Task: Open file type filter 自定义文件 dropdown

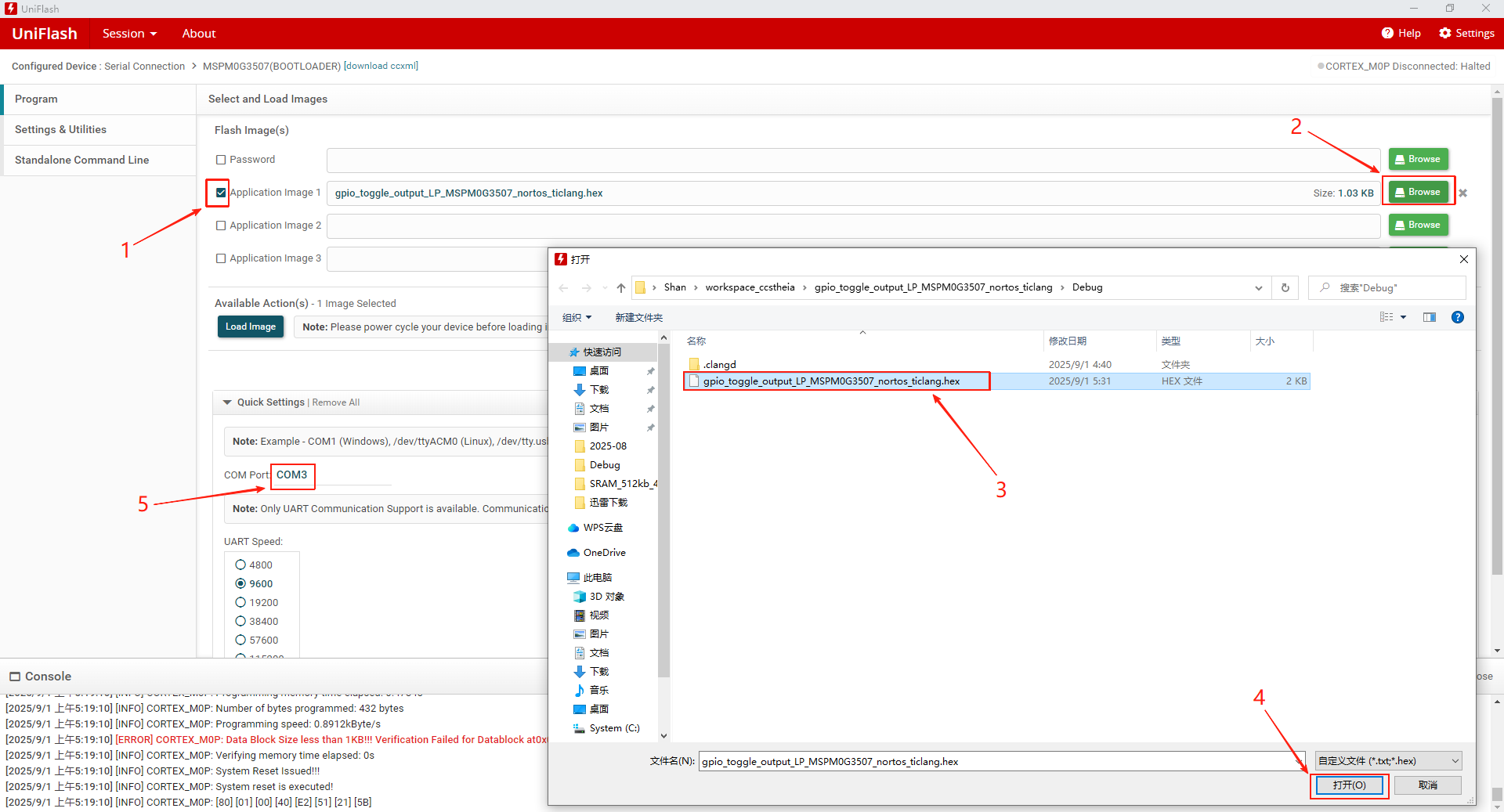Action: click(1388, 761)
